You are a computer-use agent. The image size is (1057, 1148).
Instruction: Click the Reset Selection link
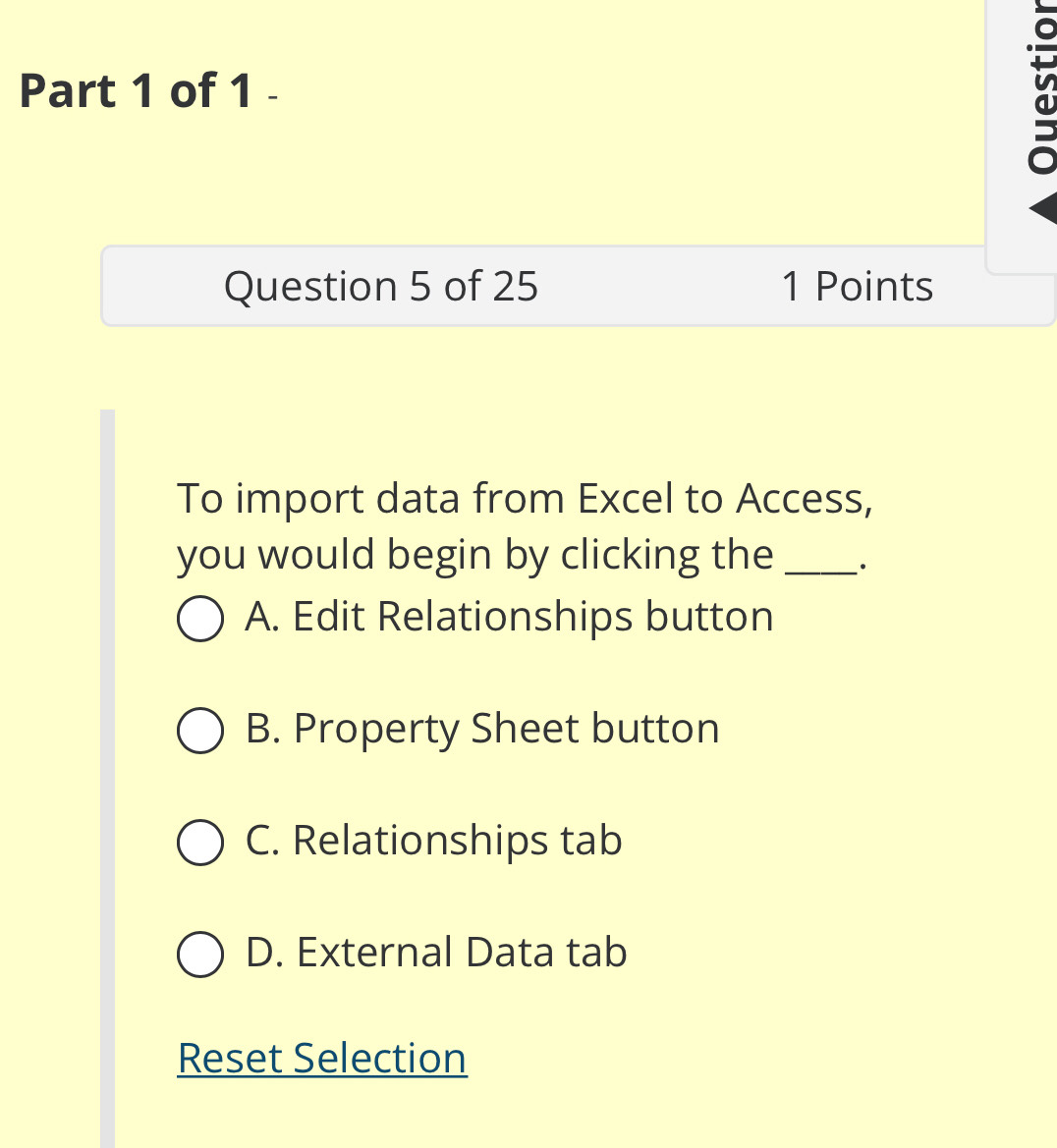coord(321,1058)
